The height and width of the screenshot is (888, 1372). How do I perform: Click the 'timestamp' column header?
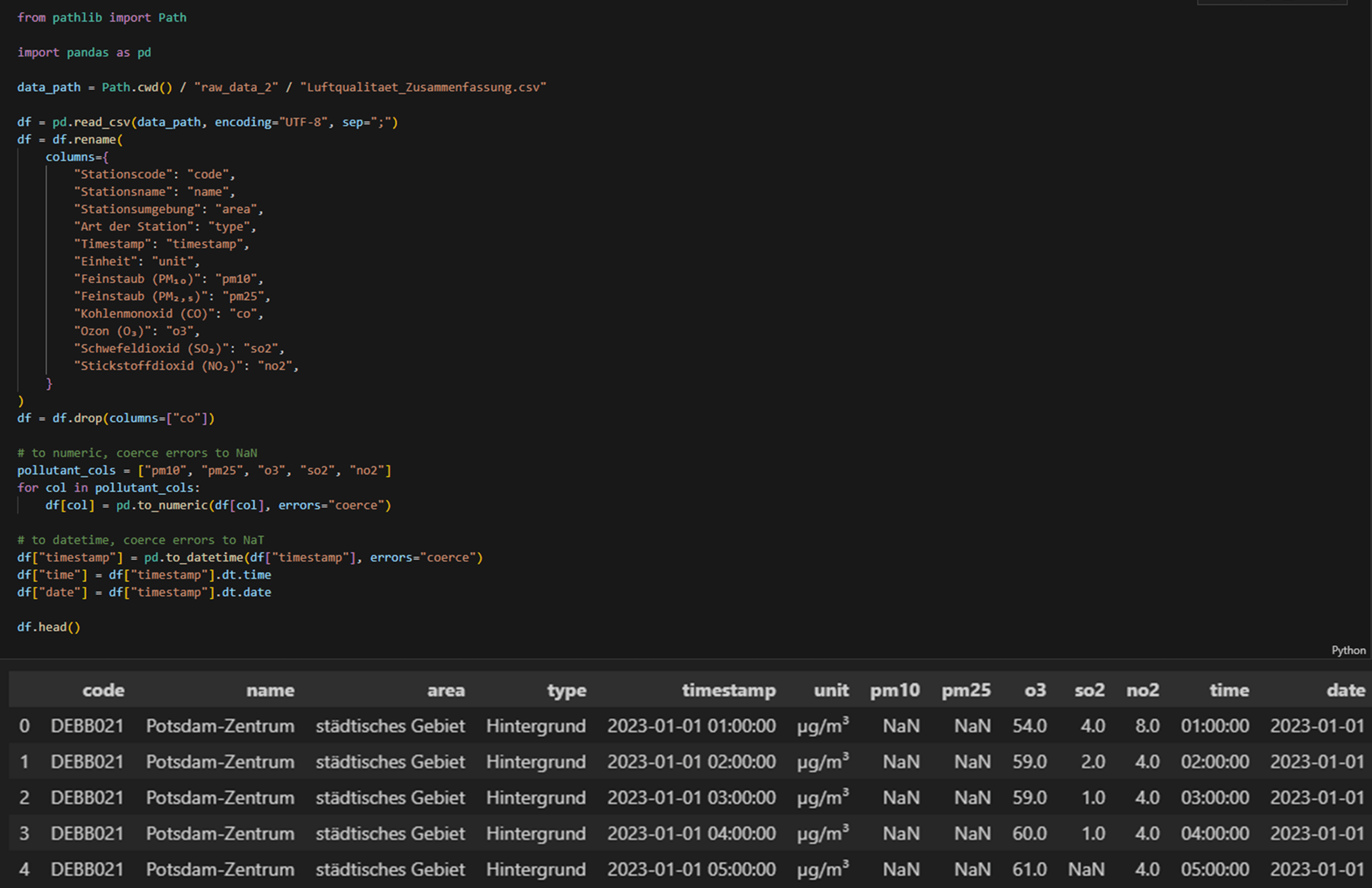(728, 690)
